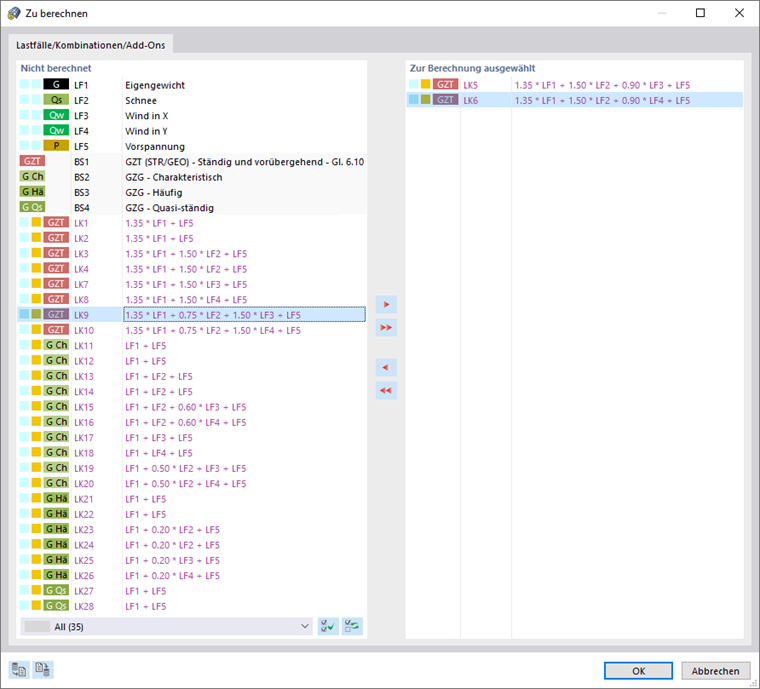Click the yellow color square of LK15

36,406
